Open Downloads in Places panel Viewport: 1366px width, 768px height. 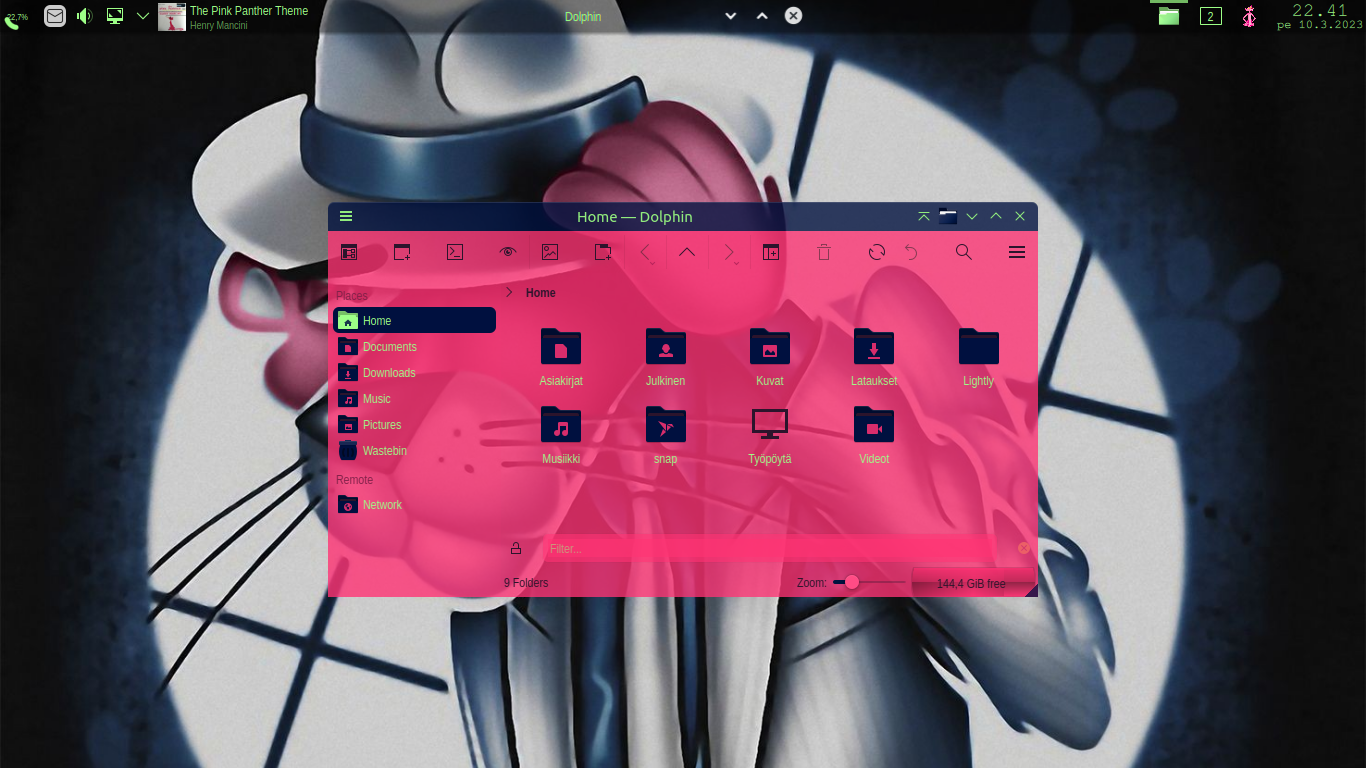tap(415, 372)
